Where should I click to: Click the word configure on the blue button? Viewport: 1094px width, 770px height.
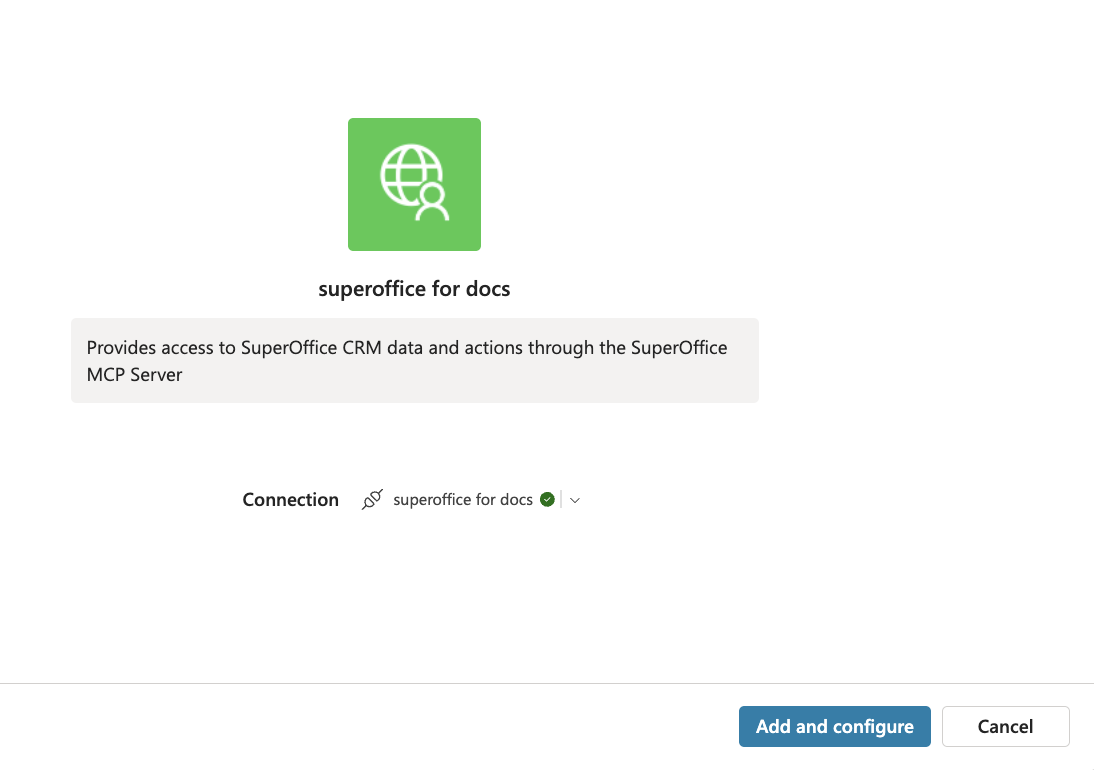pyautogui.click(x=874, y=727)
